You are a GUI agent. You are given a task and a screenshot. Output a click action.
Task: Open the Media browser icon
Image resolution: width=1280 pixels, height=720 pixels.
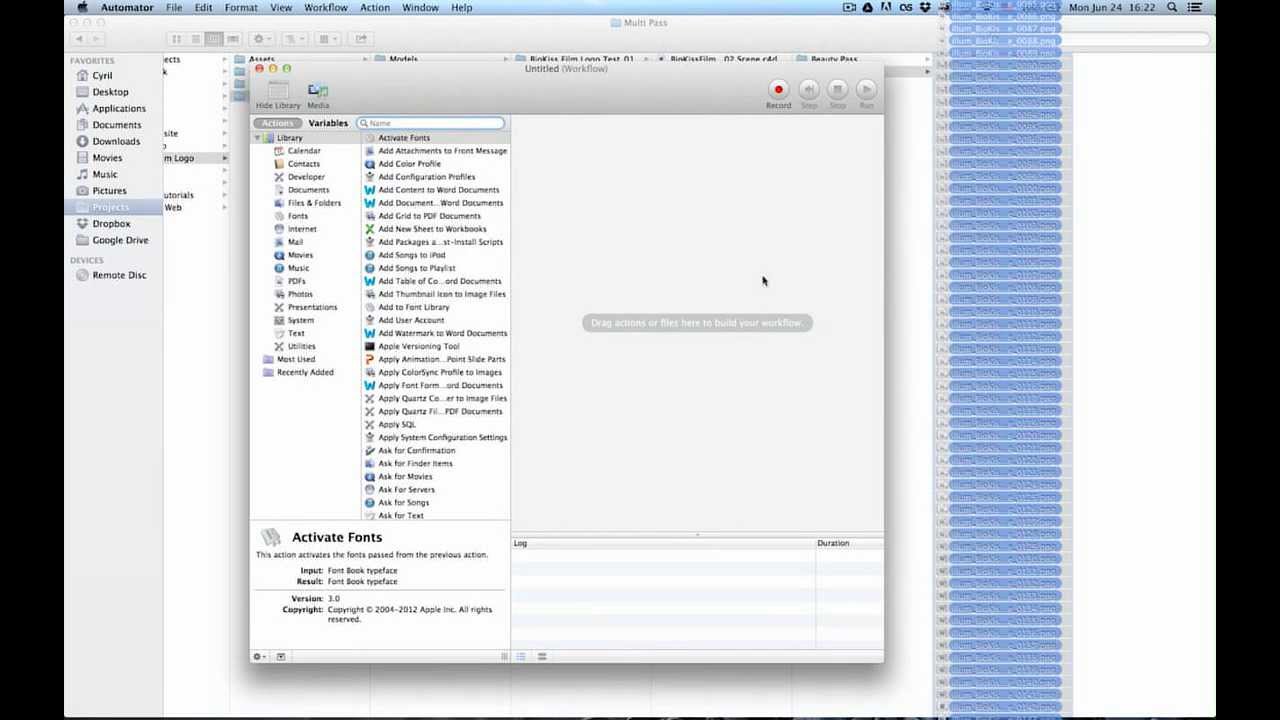(318, 91)
